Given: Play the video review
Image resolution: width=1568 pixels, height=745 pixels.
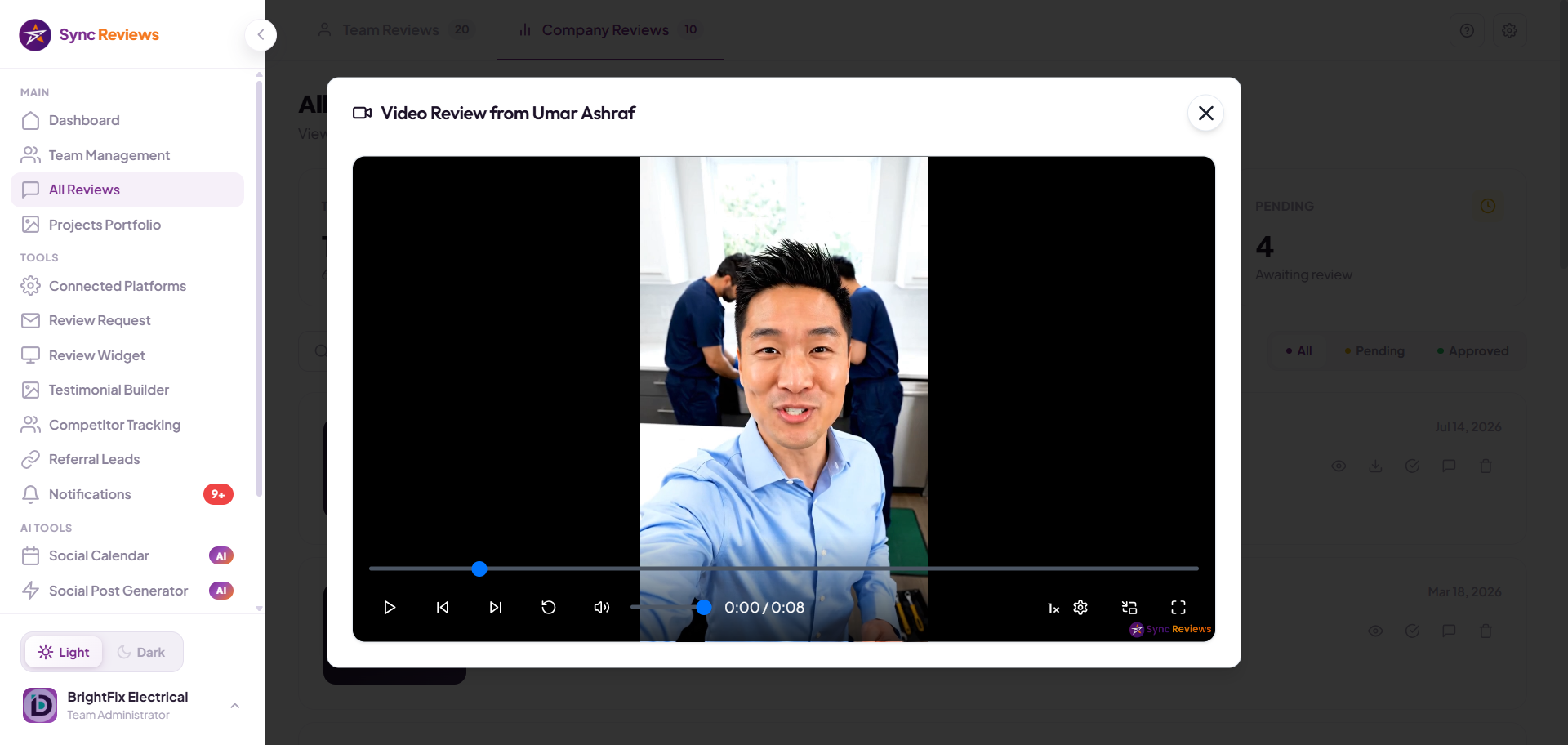Looking at the screenshot, I should (x=390, y=607).
